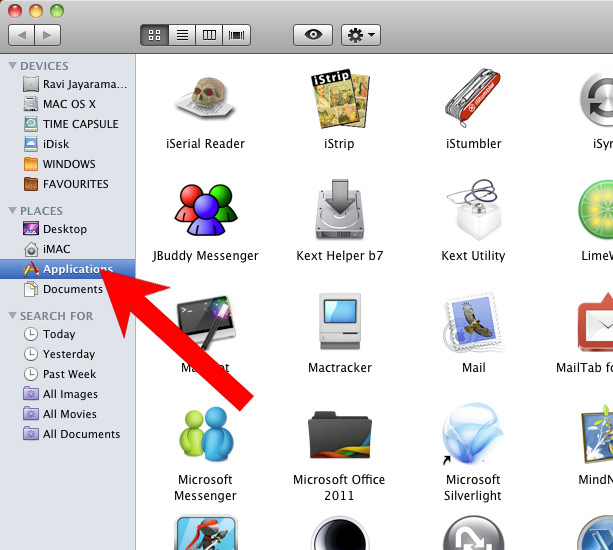Launch the iStumbler knife app icon
Viewport: 613px width, 550px height.
473,98
